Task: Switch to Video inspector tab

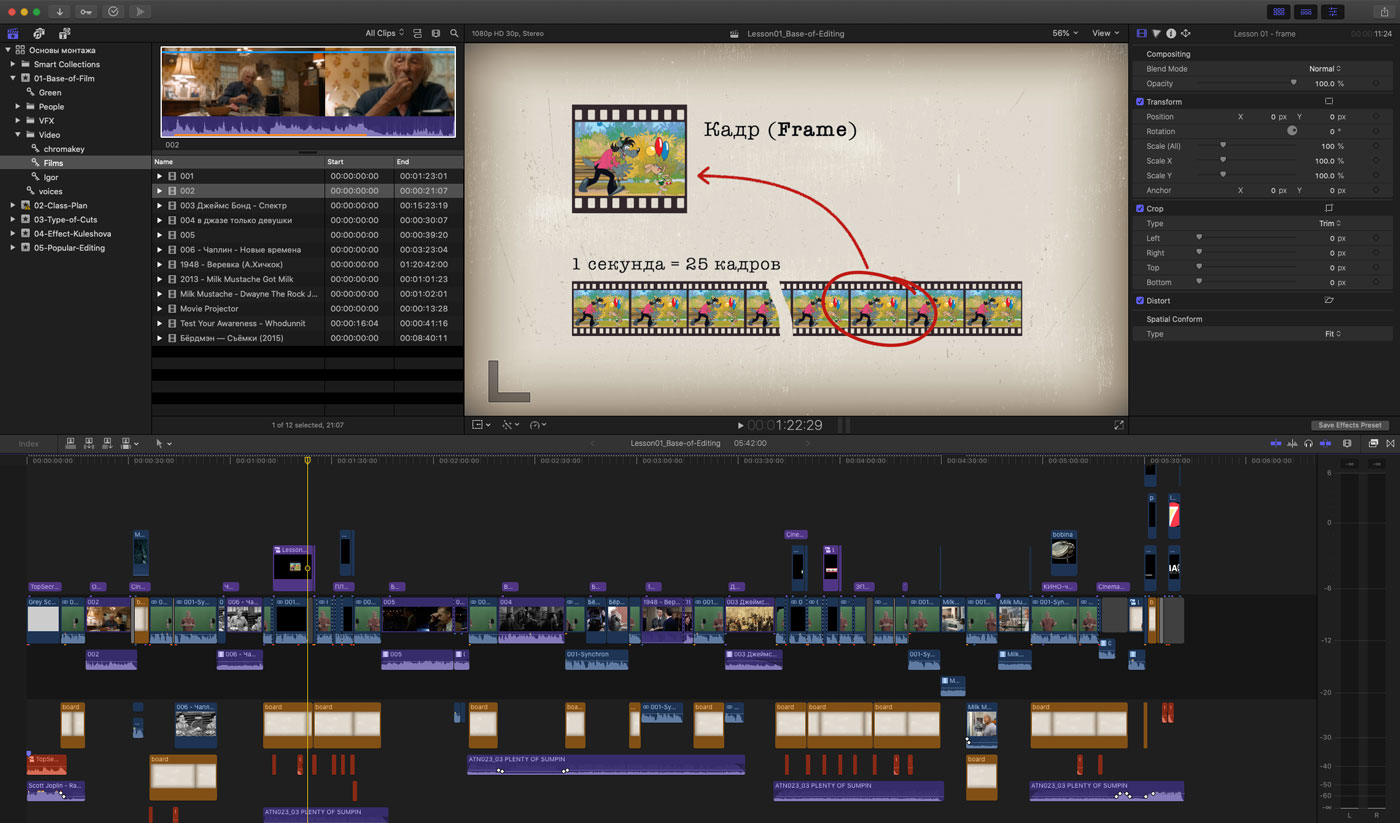Action: [x=1142, y=33]
